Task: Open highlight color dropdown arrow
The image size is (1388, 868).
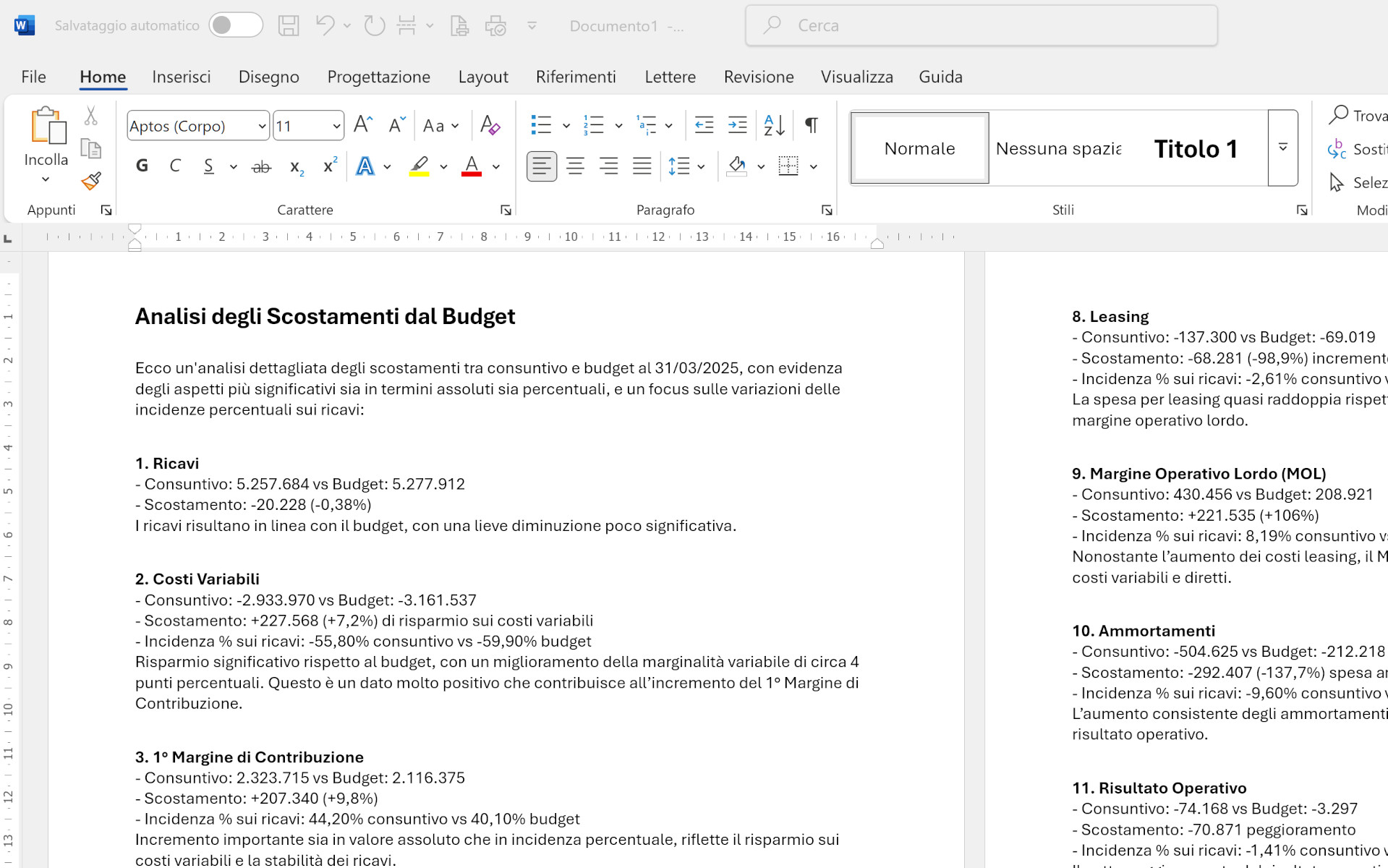Action: click(443, 167)
